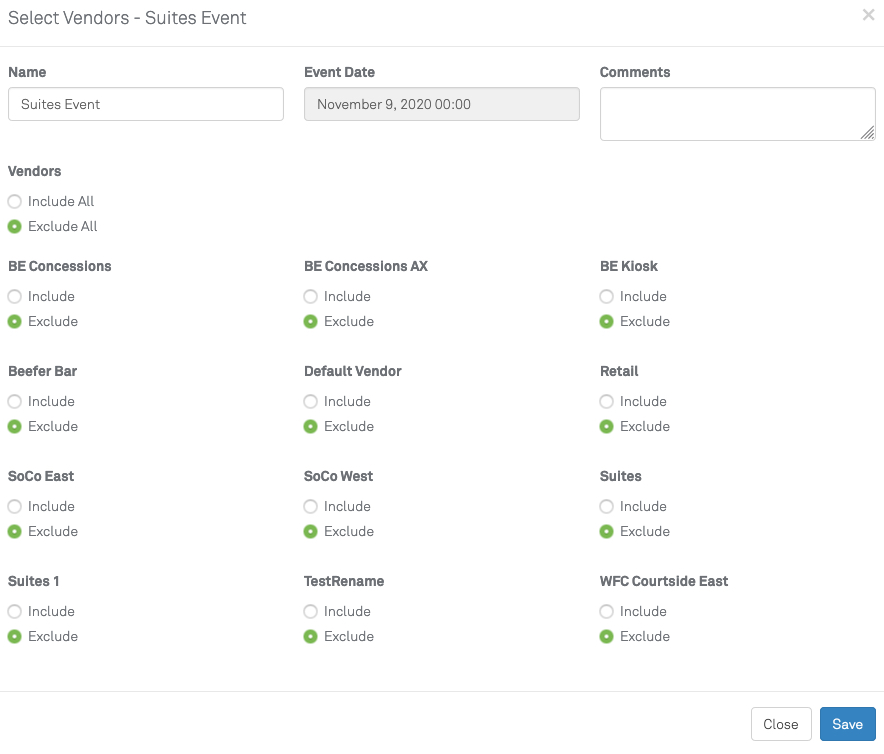Select Include for WFC Courtside East

tap(606, 611)
